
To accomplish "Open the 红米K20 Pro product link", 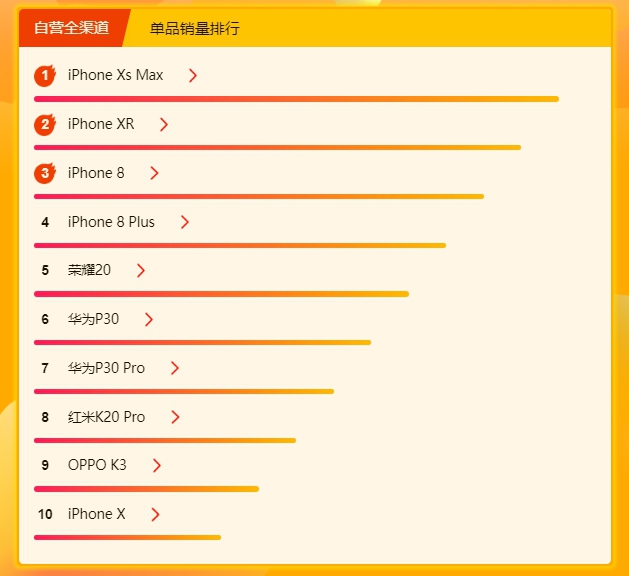I will [x=106, y=417].
